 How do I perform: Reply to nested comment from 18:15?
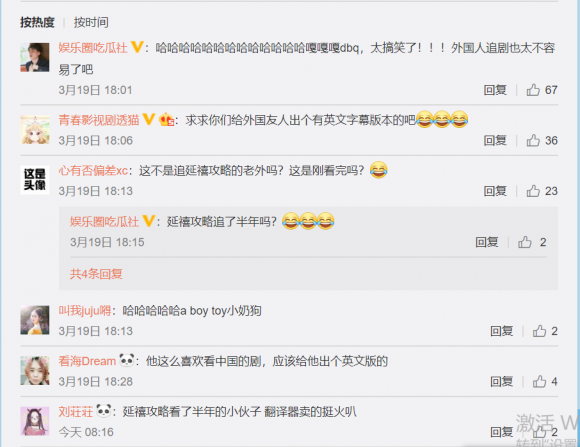tap(487, 242)
